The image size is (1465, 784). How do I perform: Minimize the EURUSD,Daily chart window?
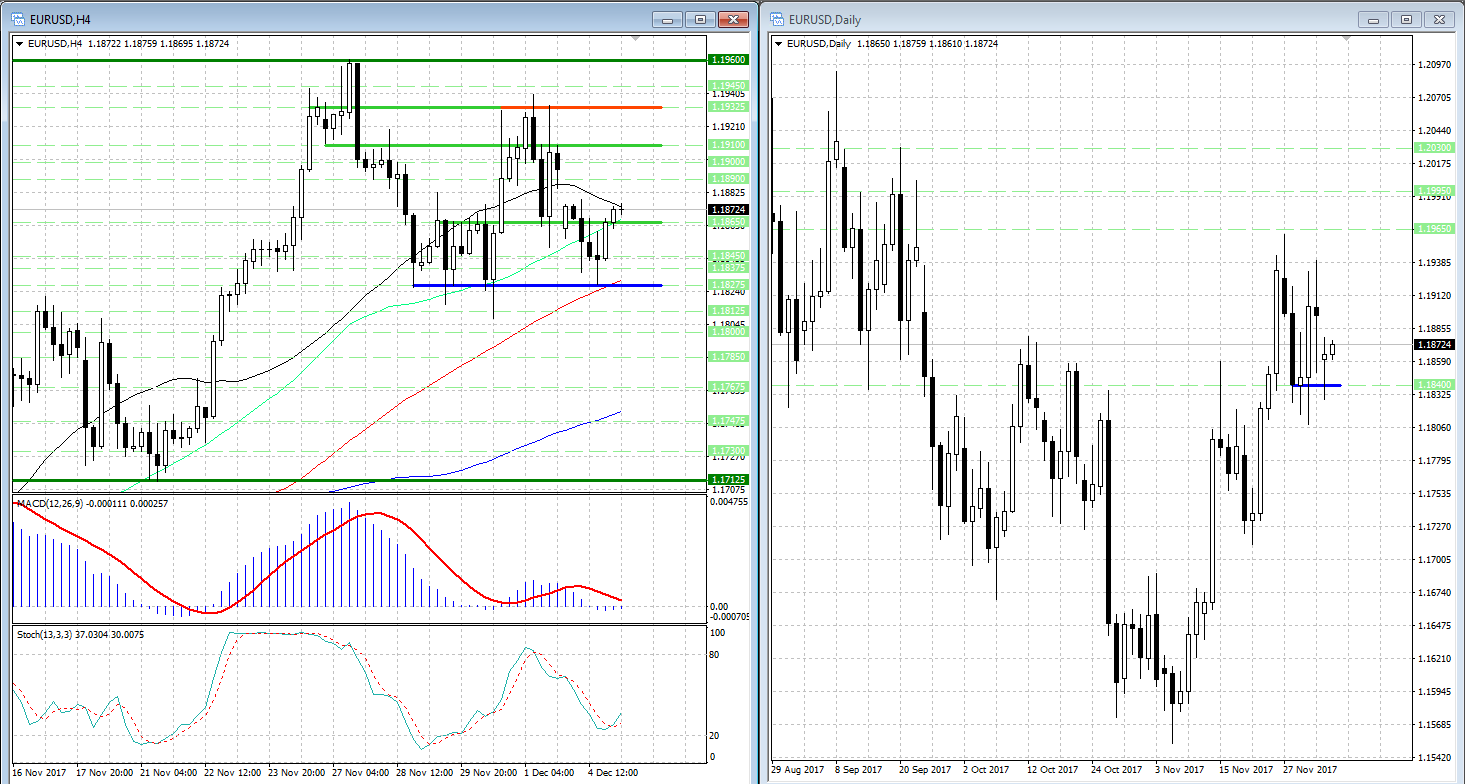(x=1375, y=19)
